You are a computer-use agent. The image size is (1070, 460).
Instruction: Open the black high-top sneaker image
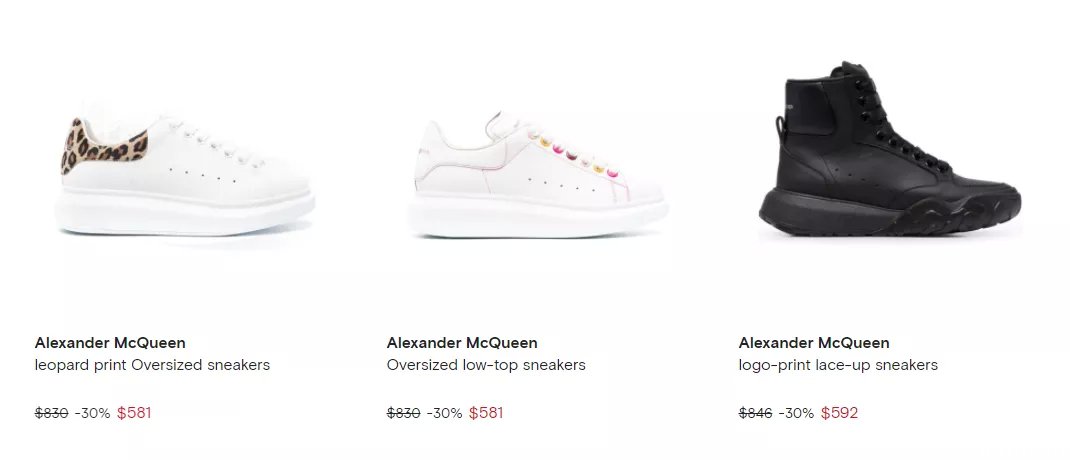click(890, 149)
